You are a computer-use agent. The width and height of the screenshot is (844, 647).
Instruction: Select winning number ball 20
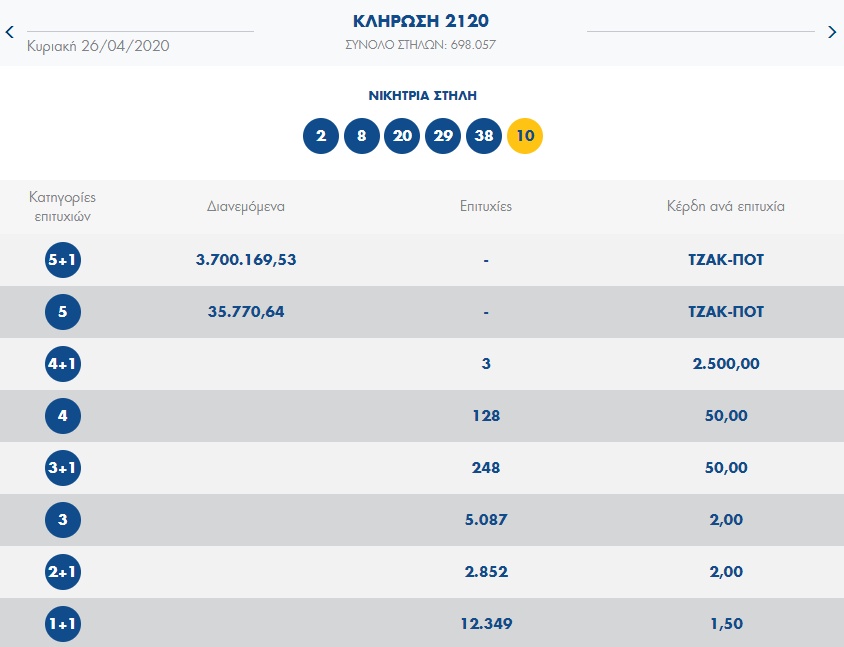pos(402,136)
